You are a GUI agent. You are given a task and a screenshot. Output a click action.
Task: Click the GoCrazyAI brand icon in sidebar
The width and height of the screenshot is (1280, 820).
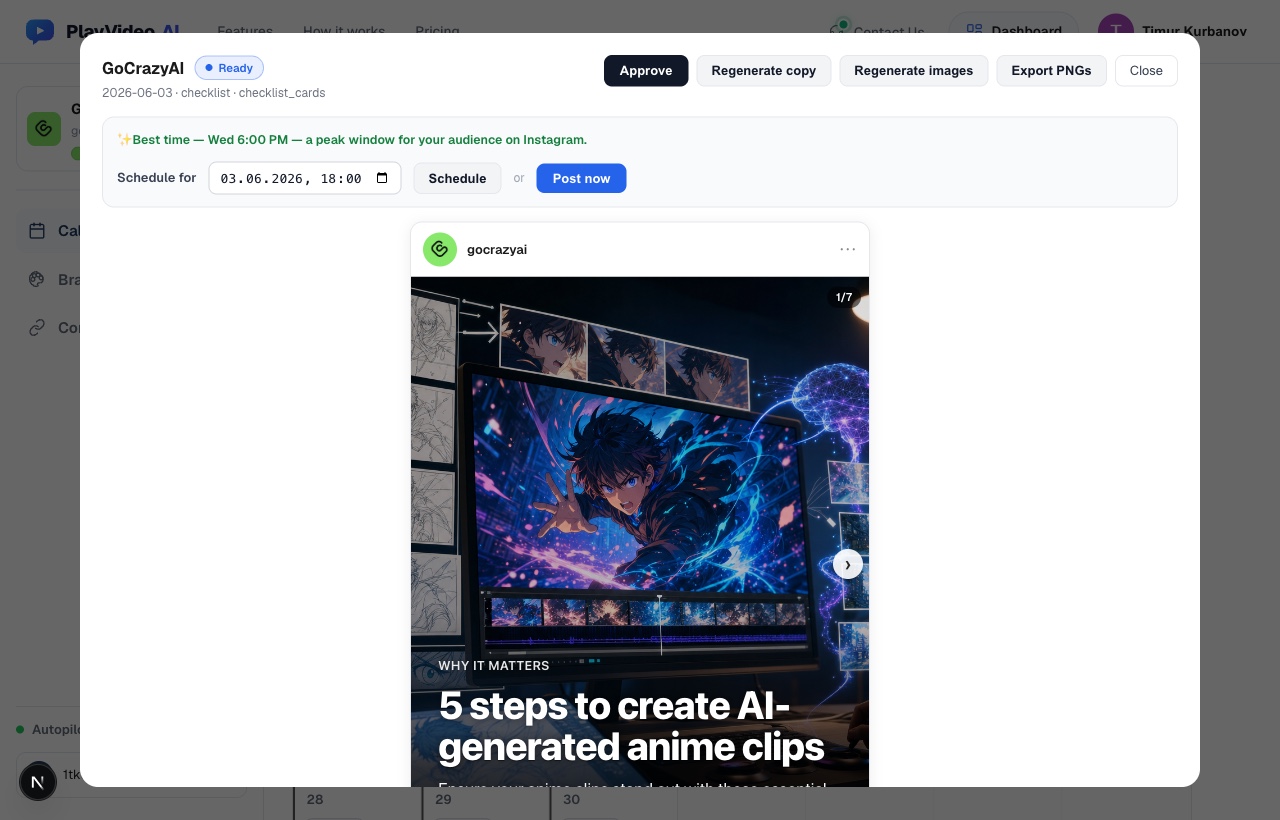(44, 129)
